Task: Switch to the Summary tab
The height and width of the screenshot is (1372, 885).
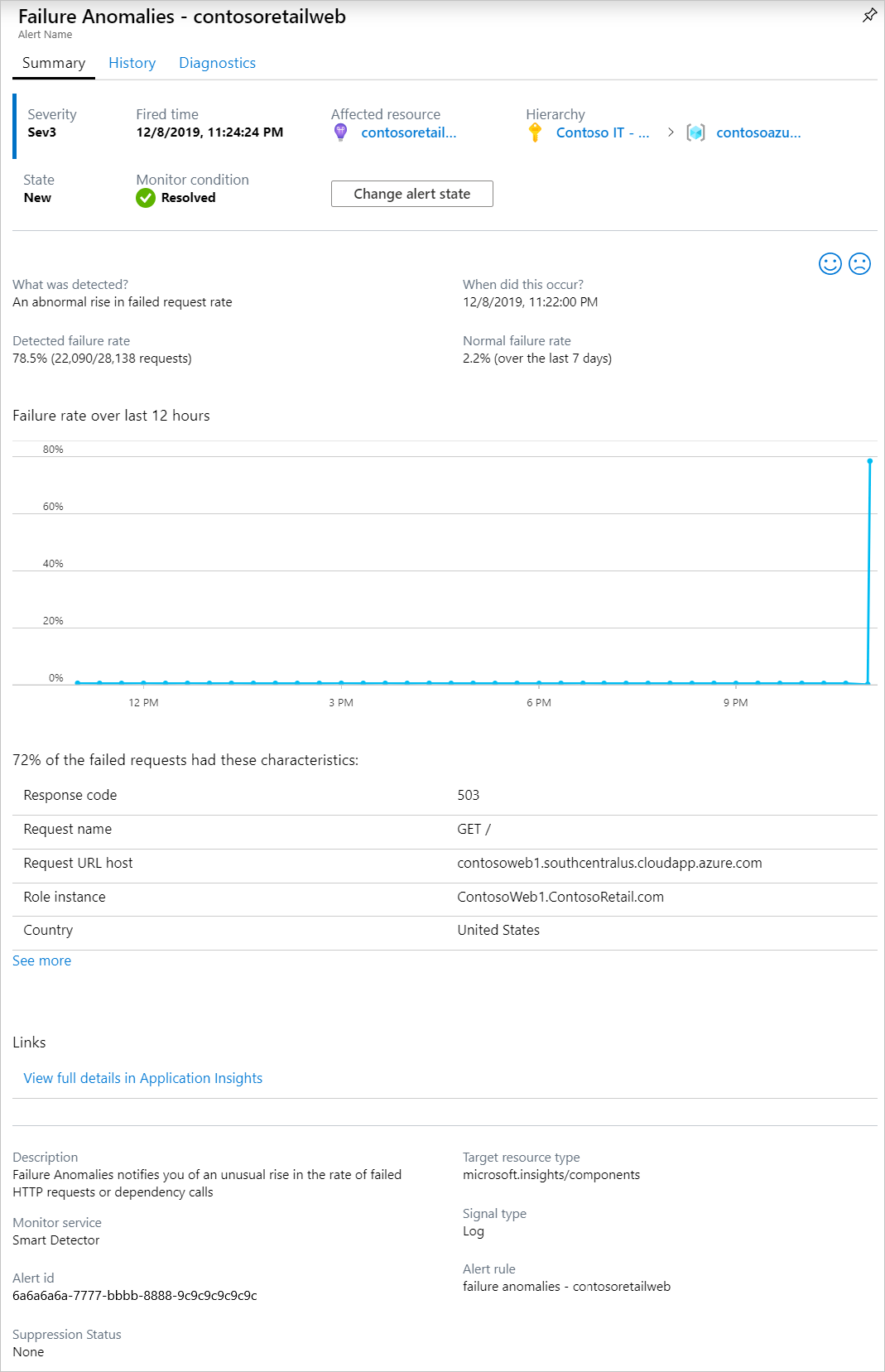Action: [x=54, y=63]
